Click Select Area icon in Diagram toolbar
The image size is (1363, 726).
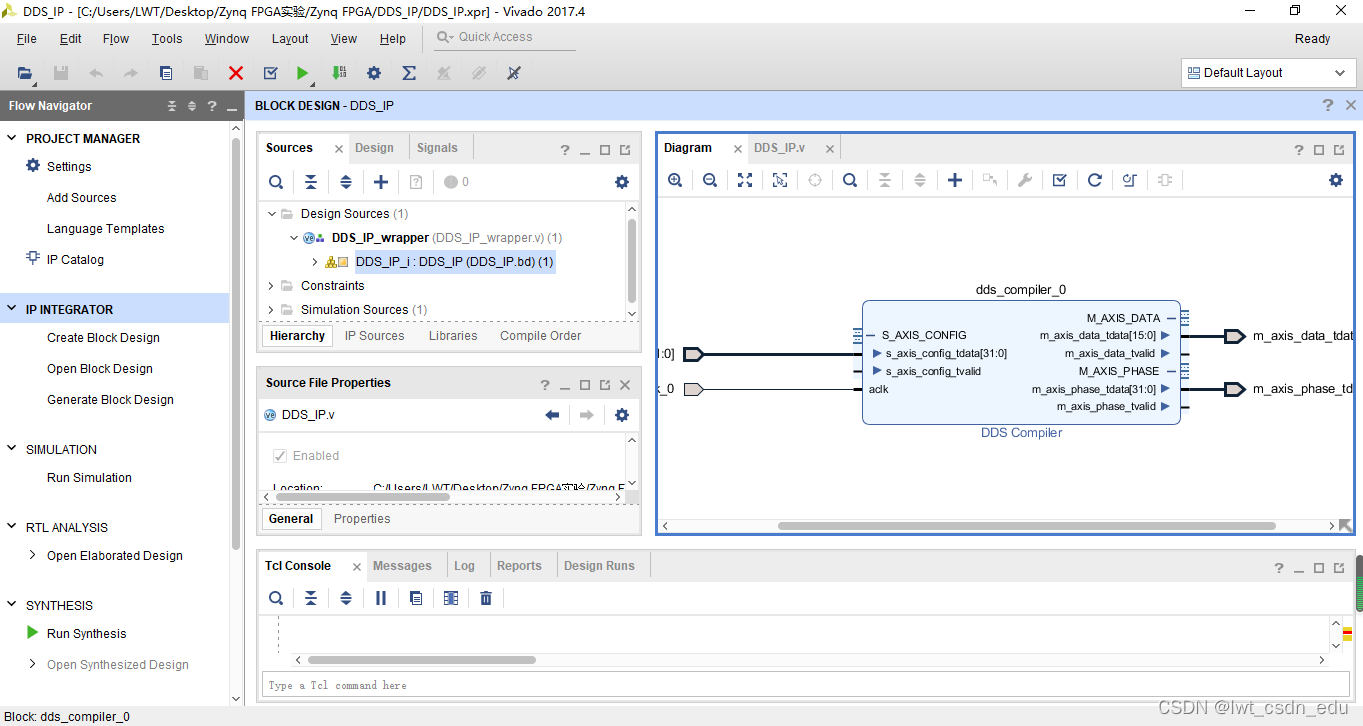pos(780,180)
